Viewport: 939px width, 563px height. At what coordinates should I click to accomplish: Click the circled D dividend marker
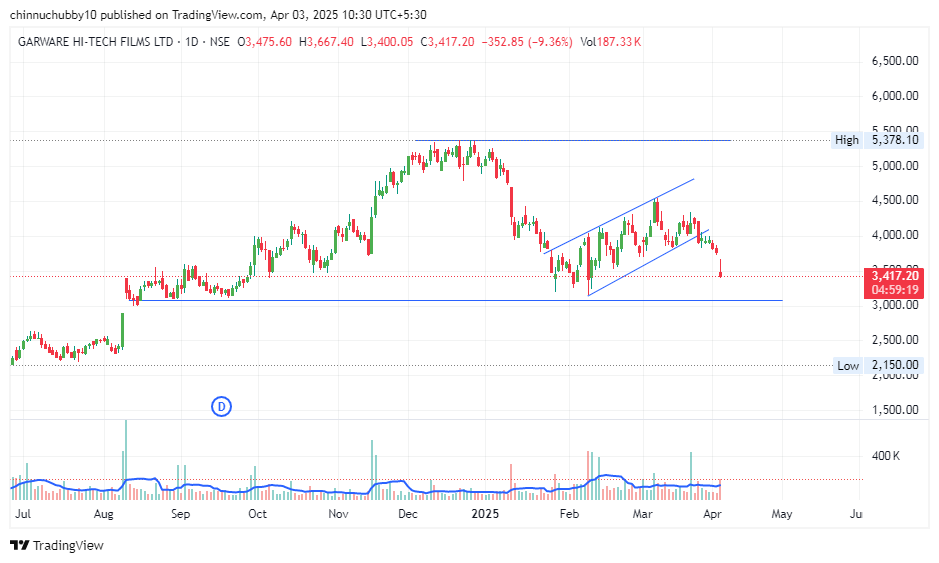pyautogui.click(x=222, y=407)
